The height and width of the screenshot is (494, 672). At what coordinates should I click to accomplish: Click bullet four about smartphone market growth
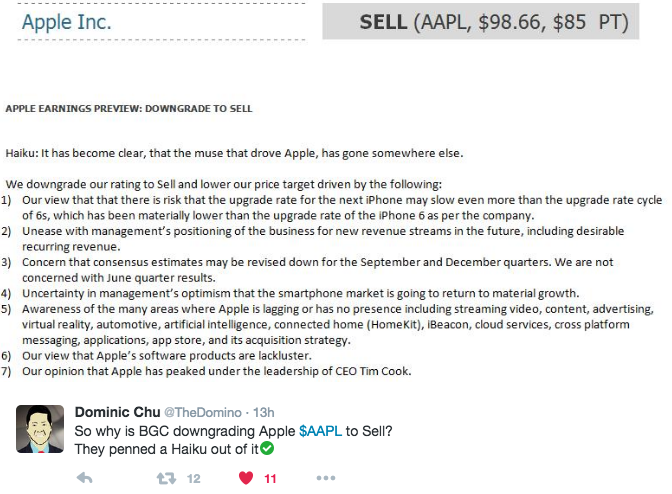[290, 293]
